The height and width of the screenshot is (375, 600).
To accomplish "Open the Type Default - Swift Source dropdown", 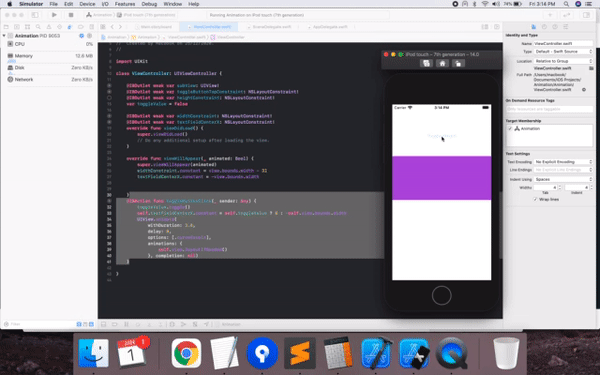I will pyautogui.click(x=563, y=51).
